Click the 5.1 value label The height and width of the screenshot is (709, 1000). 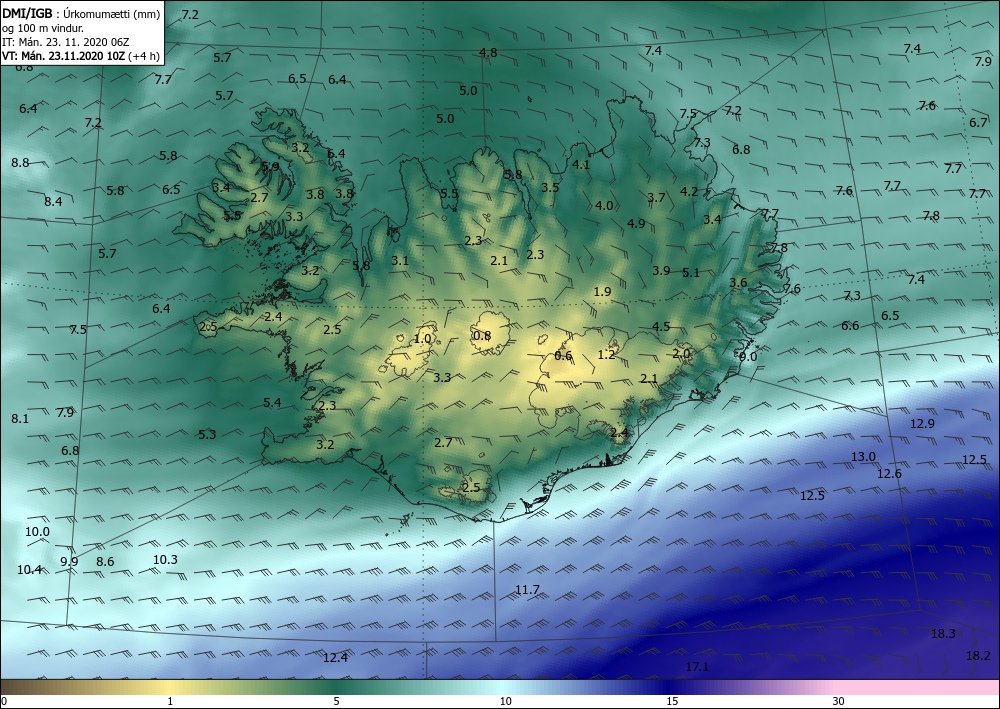pyautogui.click(x=691, y=272)
